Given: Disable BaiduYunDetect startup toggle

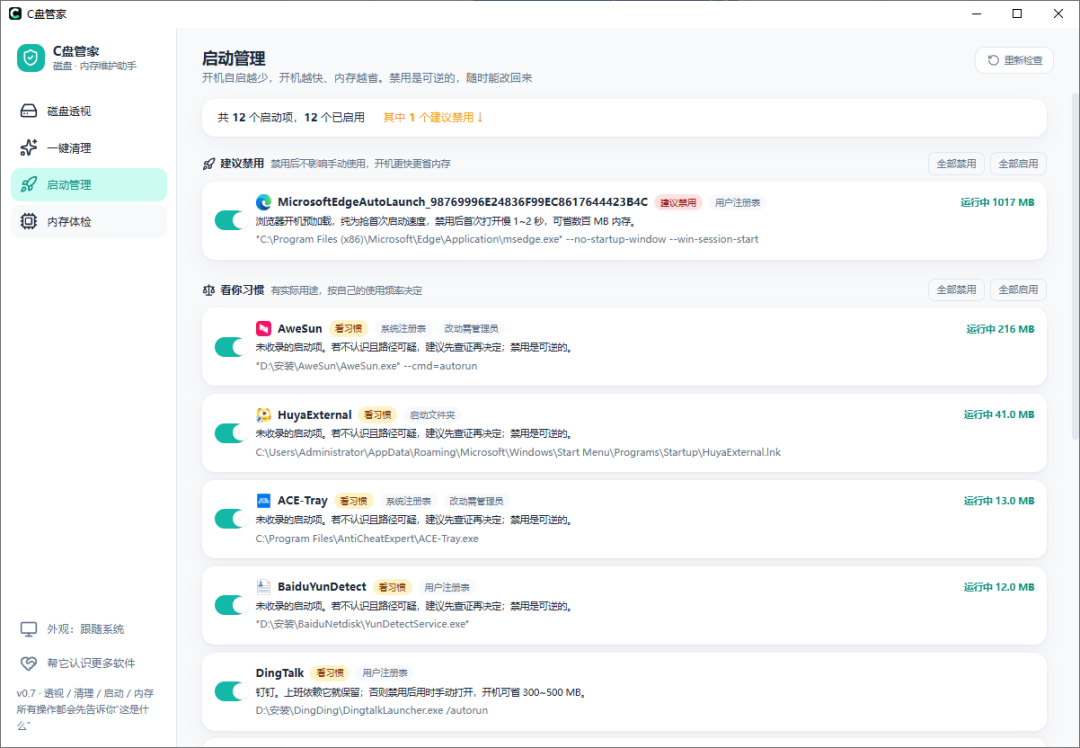Looking at the screenshot, I should point(231,605).
